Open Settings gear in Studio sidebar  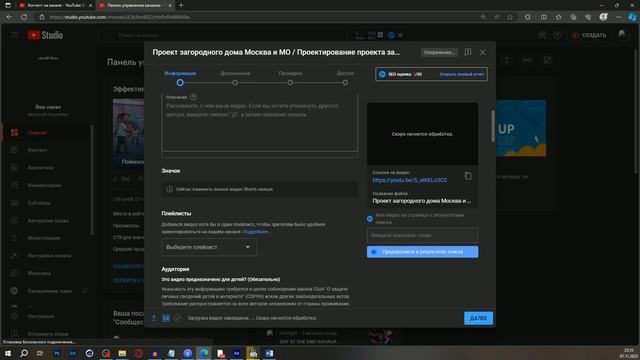pyautogui.click(x=14, y=316)
